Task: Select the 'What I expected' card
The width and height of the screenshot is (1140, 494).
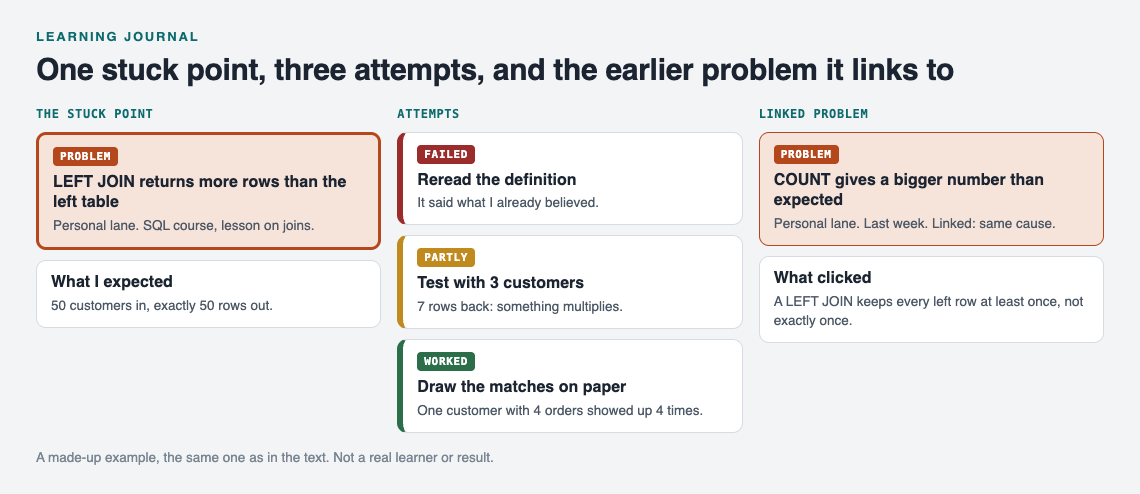Action: [x=208, y=294]
